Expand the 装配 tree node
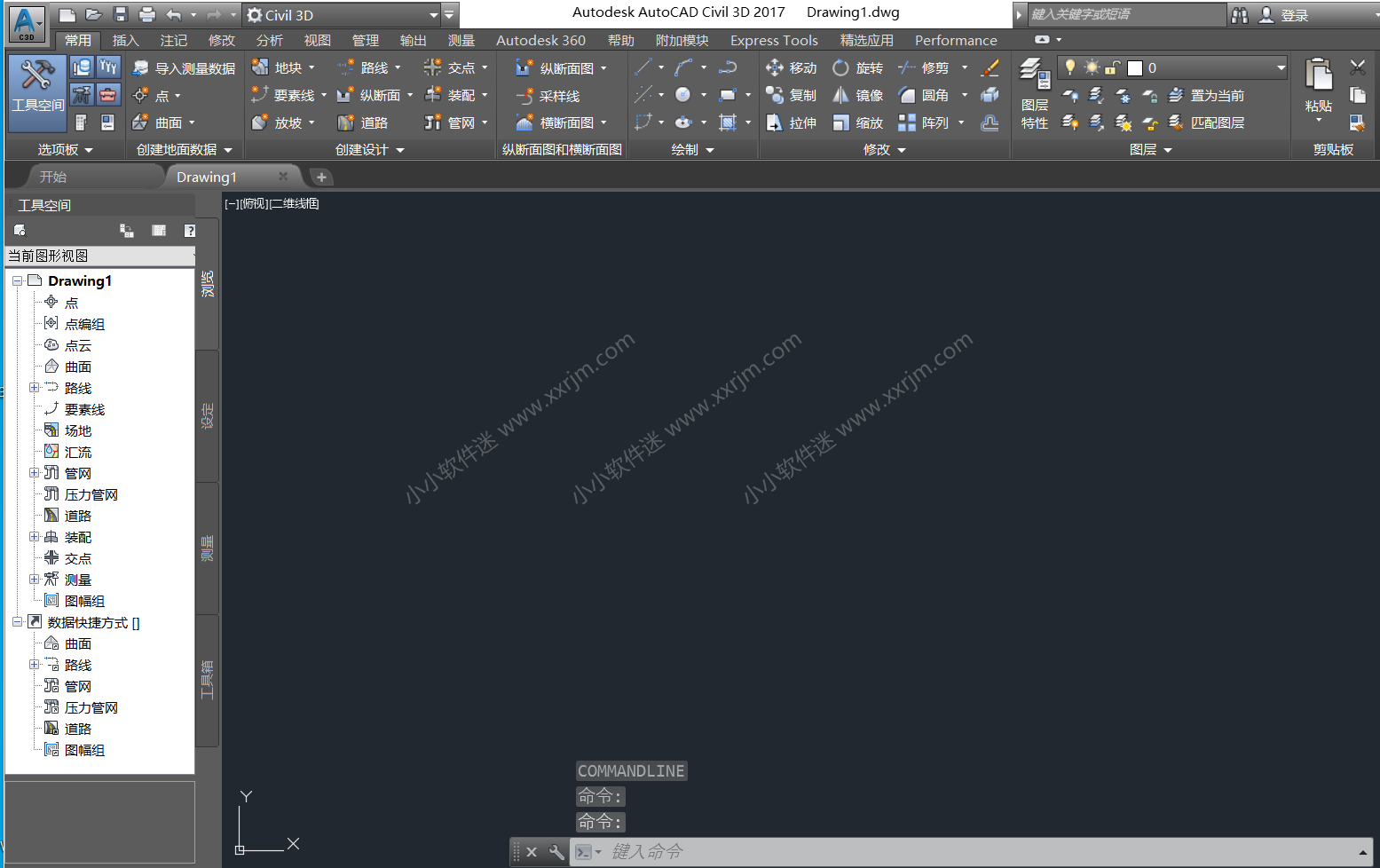The width and height of the screenshot is (1380, 868). (x=34, y=536)
